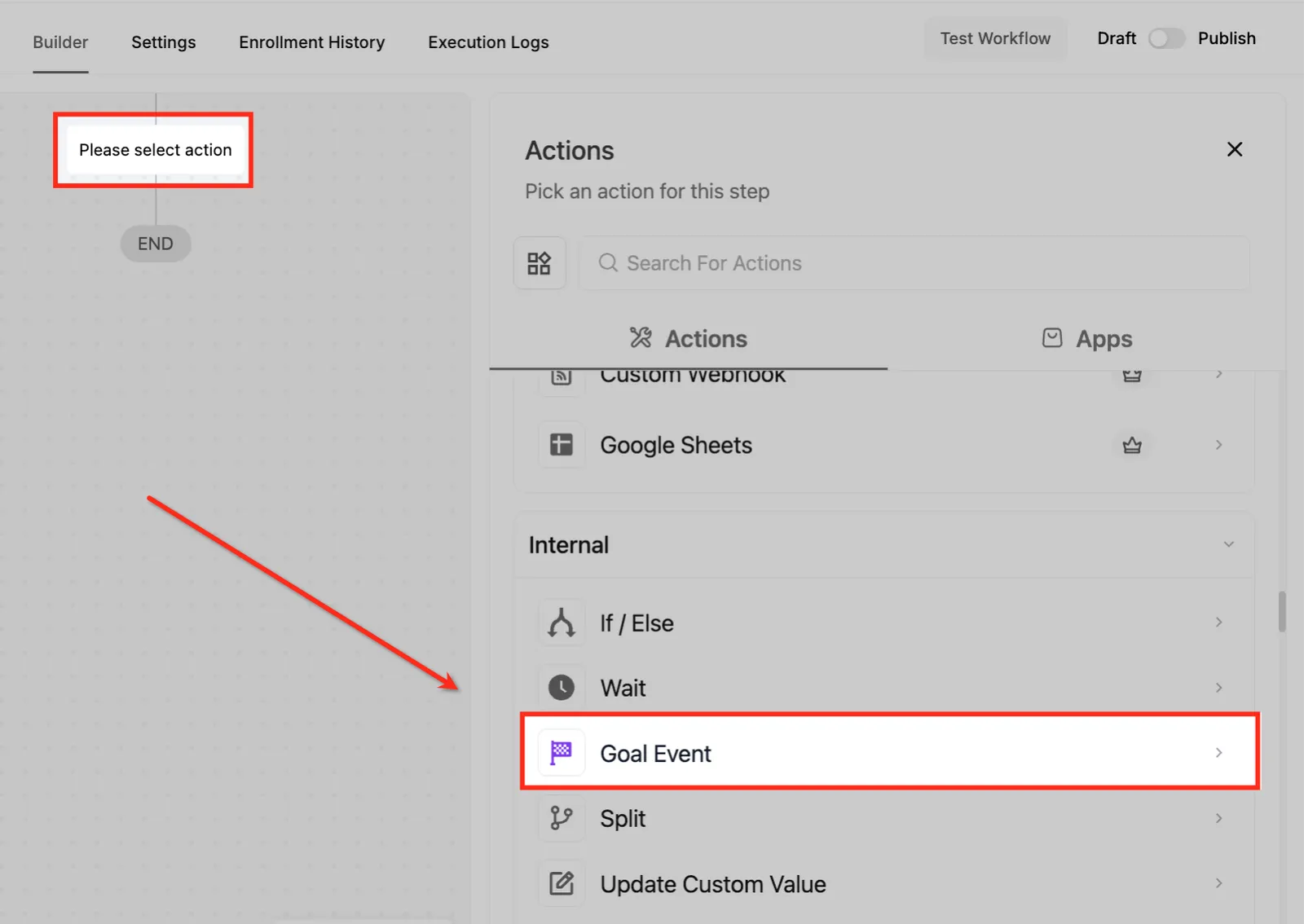Open the Builder tab
Viewport: 1304px width, 924px height.
tap(60, 42)
